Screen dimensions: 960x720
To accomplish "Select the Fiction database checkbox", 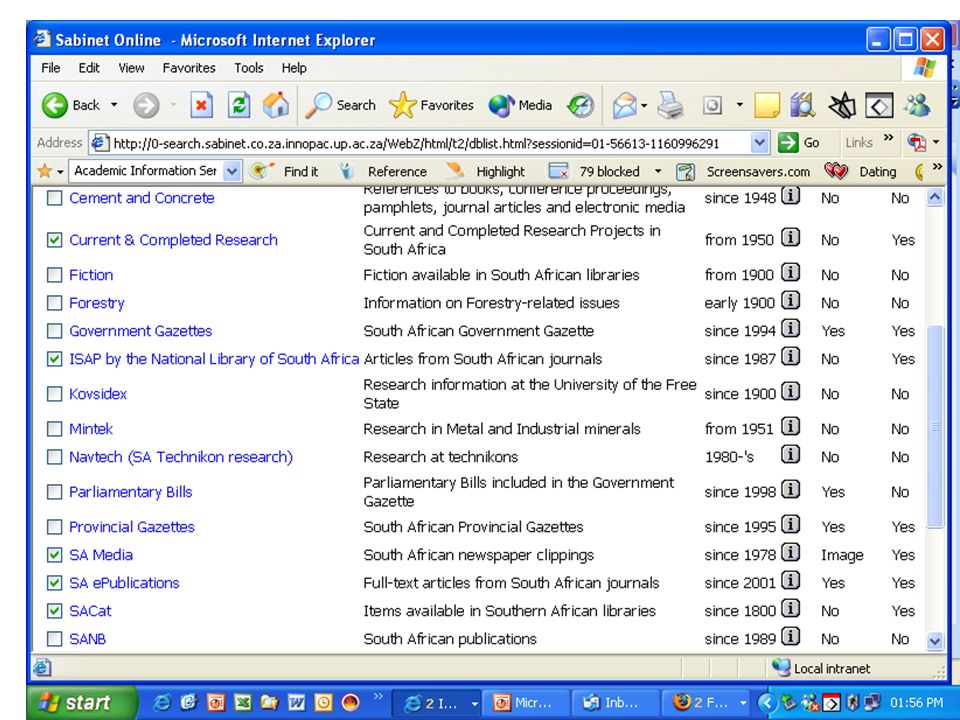I will point(54,275).
